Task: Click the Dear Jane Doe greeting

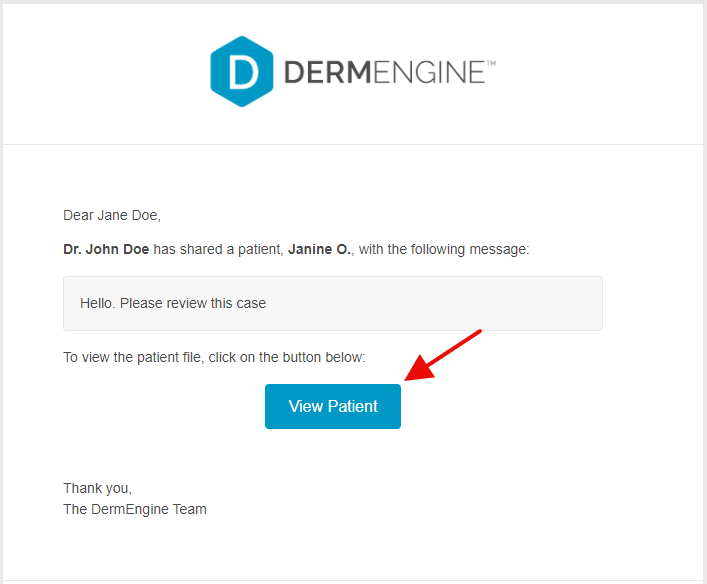Action: [112, 216]
